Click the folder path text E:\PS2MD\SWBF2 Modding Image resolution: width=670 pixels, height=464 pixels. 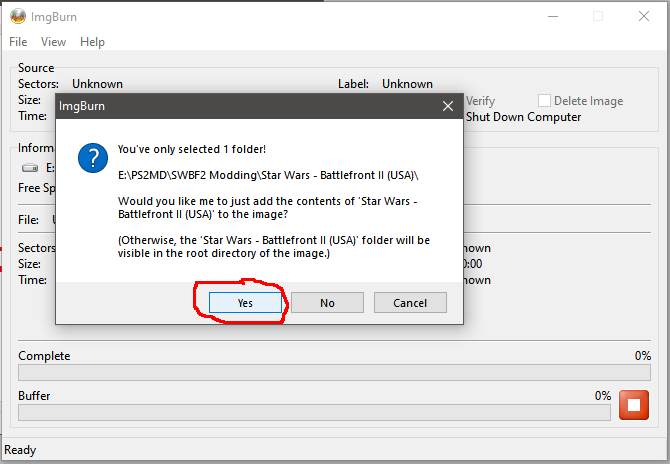[x=268, y=175]
